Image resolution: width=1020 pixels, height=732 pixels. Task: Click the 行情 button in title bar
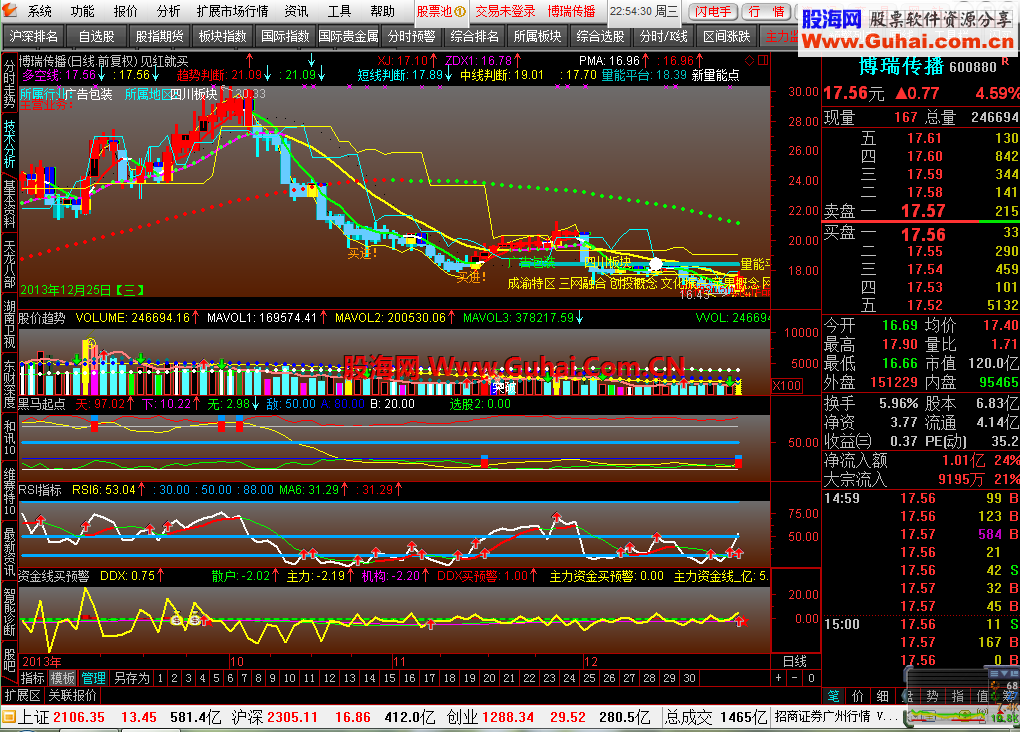(x=766, y=11)
